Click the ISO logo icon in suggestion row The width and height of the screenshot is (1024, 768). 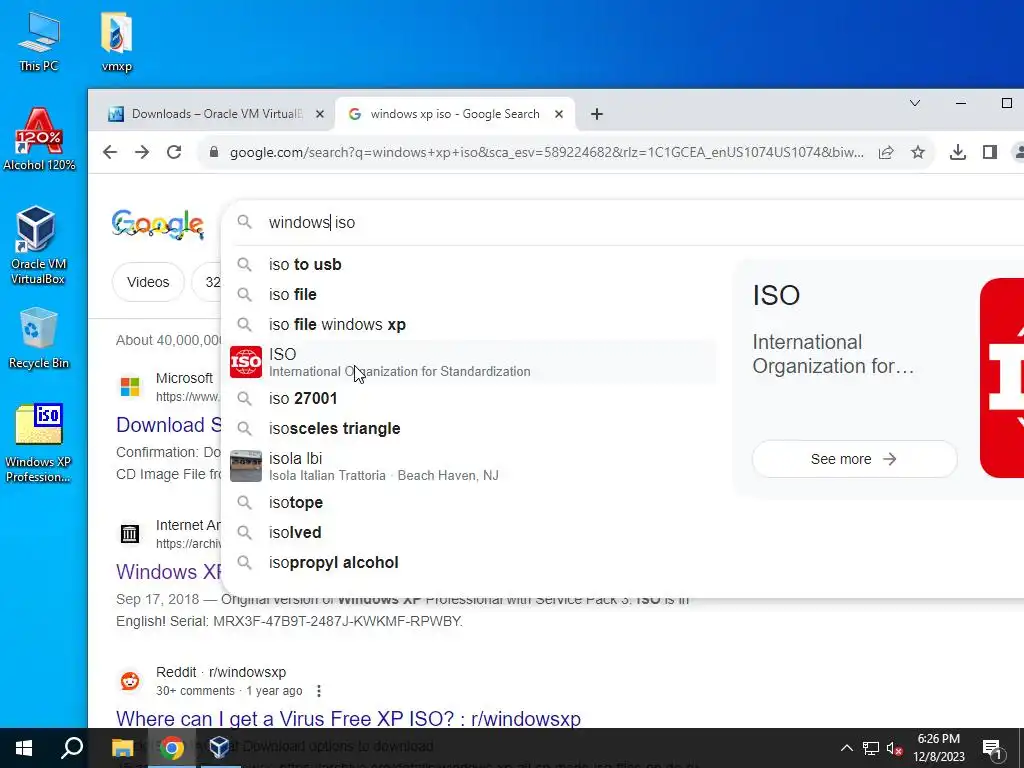pyautogui.click(x=246, y=362)
